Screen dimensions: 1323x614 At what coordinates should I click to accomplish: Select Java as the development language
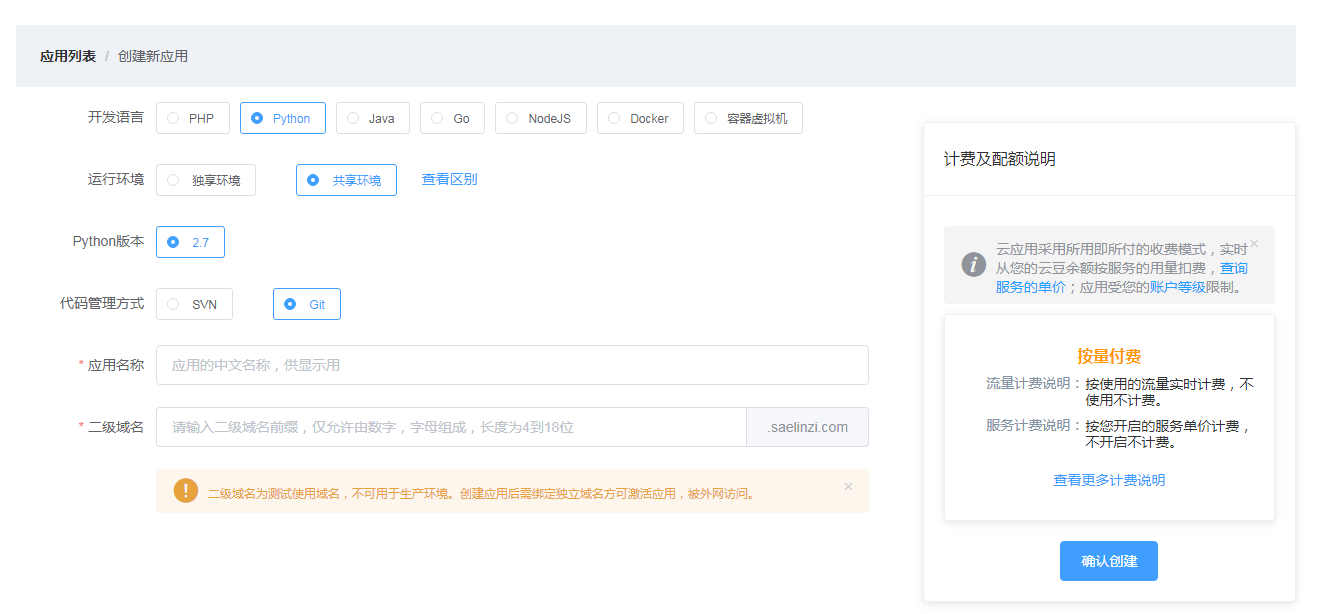point(372,118)
